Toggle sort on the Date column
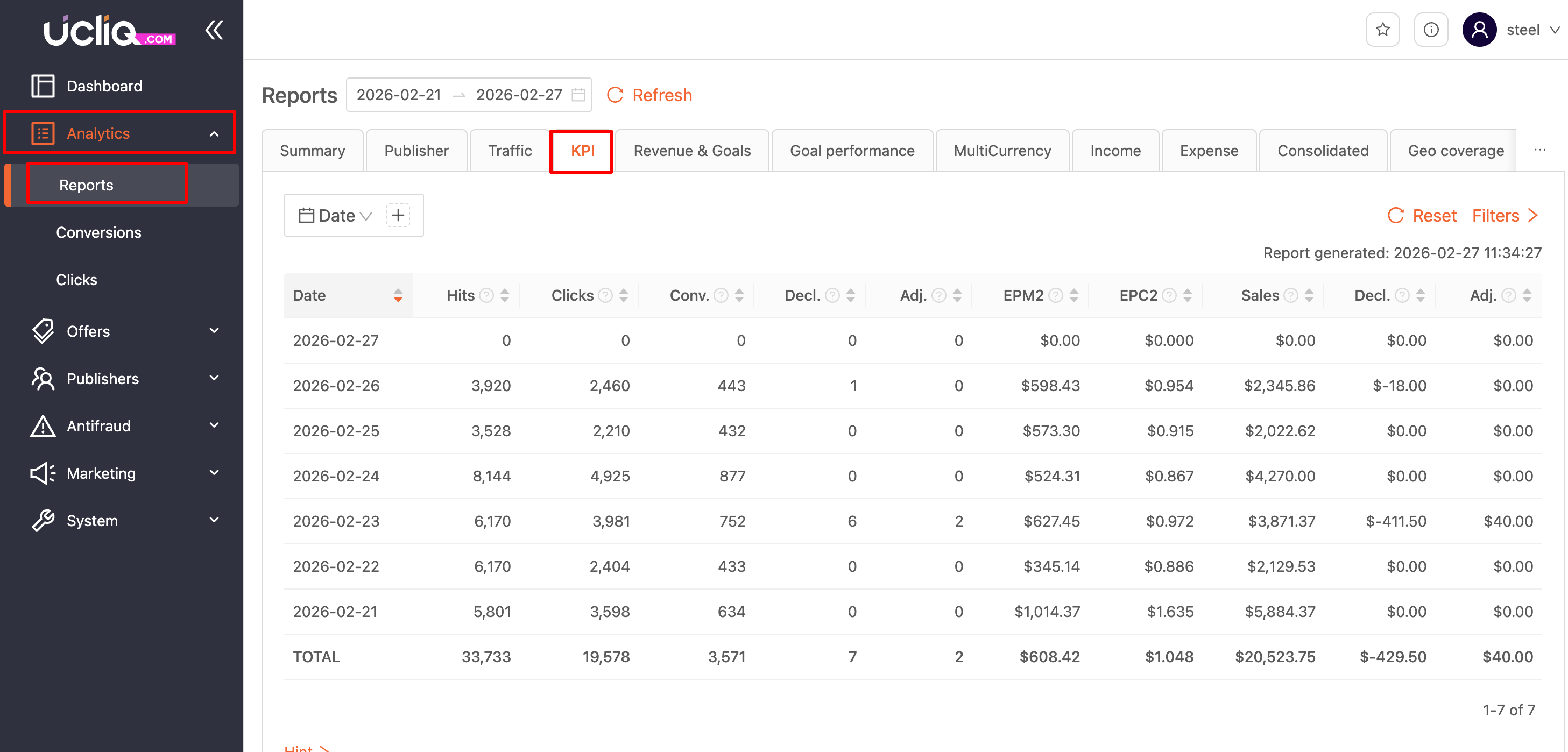 coord(398,296)
